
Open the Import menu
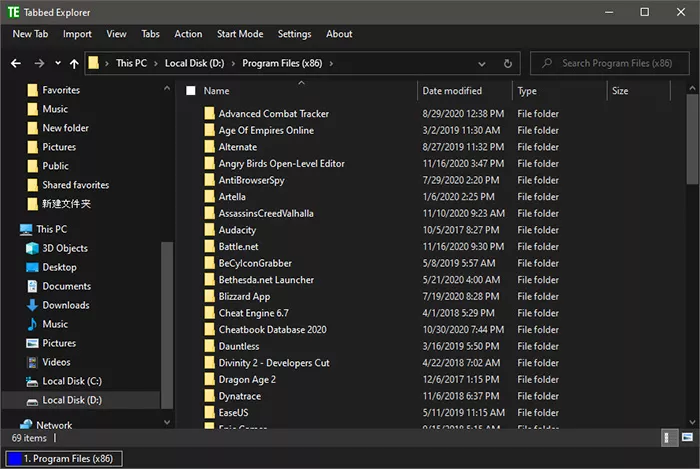point(77,34)
